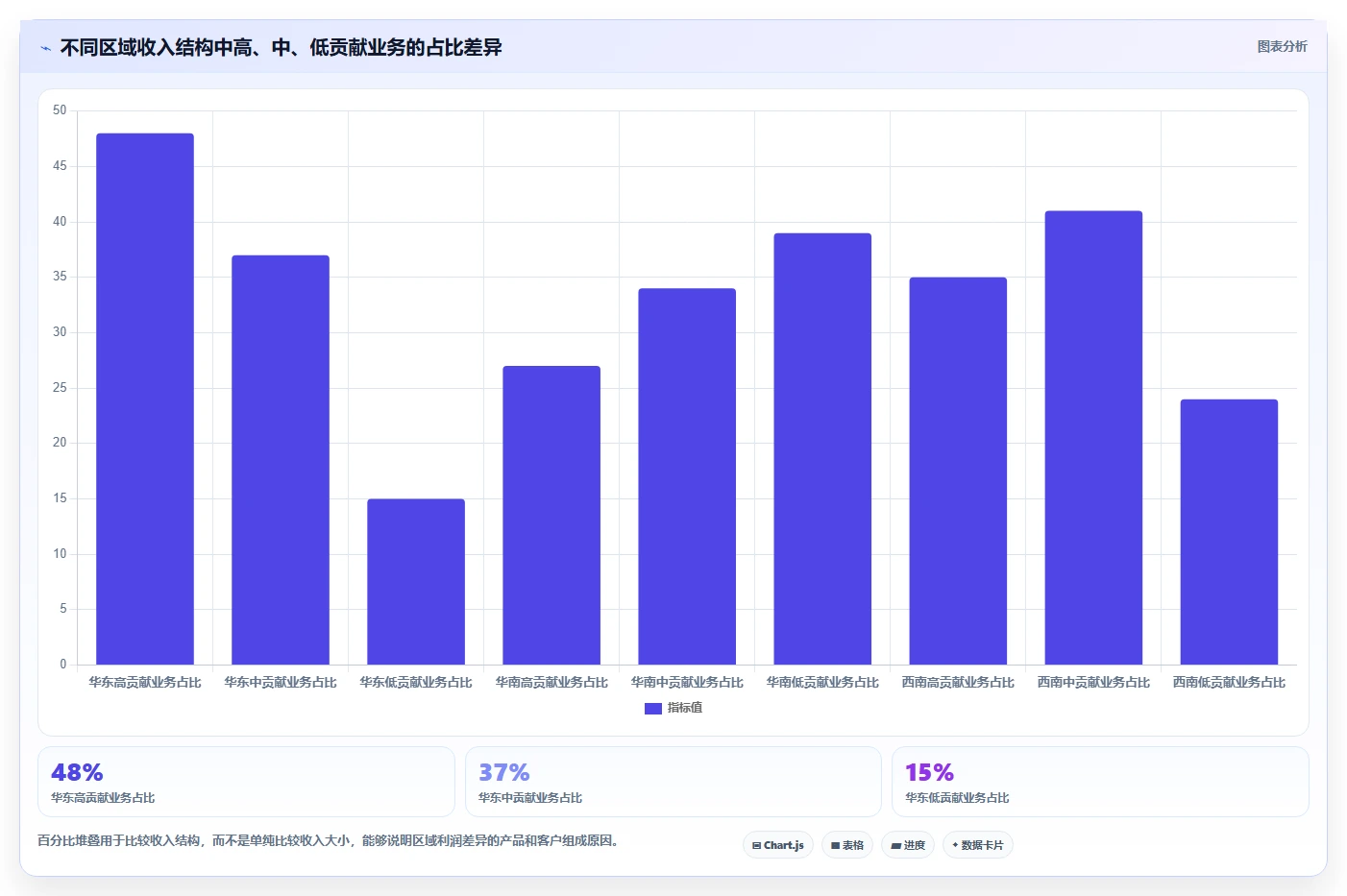Click the 48% value in the first stat card
Screen dimensions: 1347x896
click(77, 773)
